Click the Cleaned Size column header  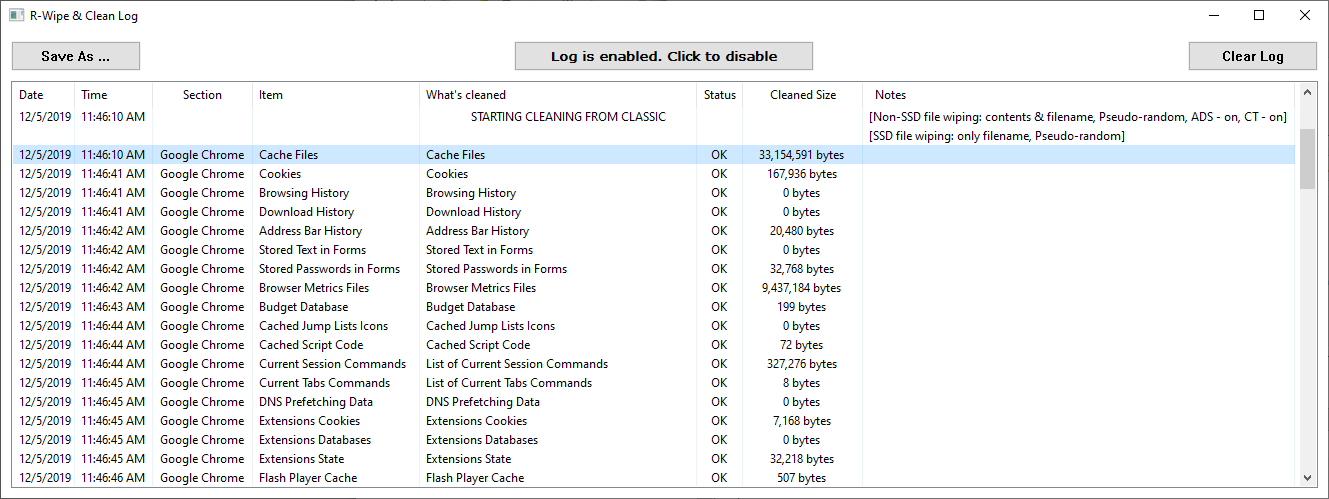click(803, 95)
